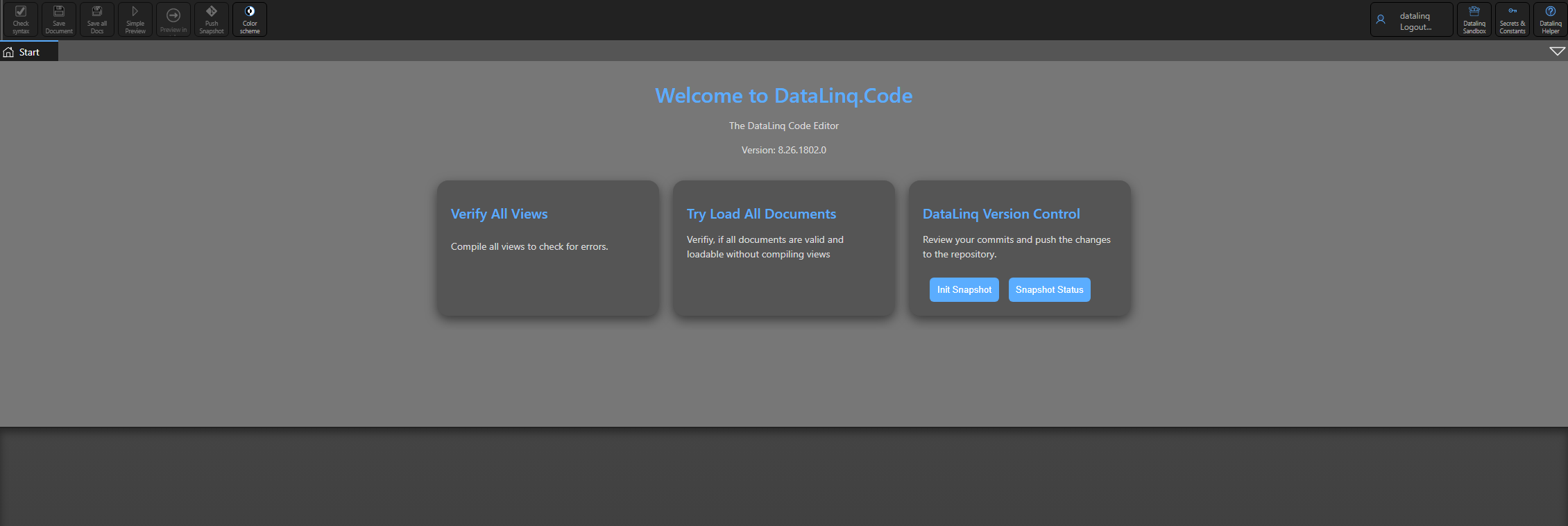Click the Init Snapshot button
Viewport: 1568px width, 526px height.
click(x=964, y=290)
